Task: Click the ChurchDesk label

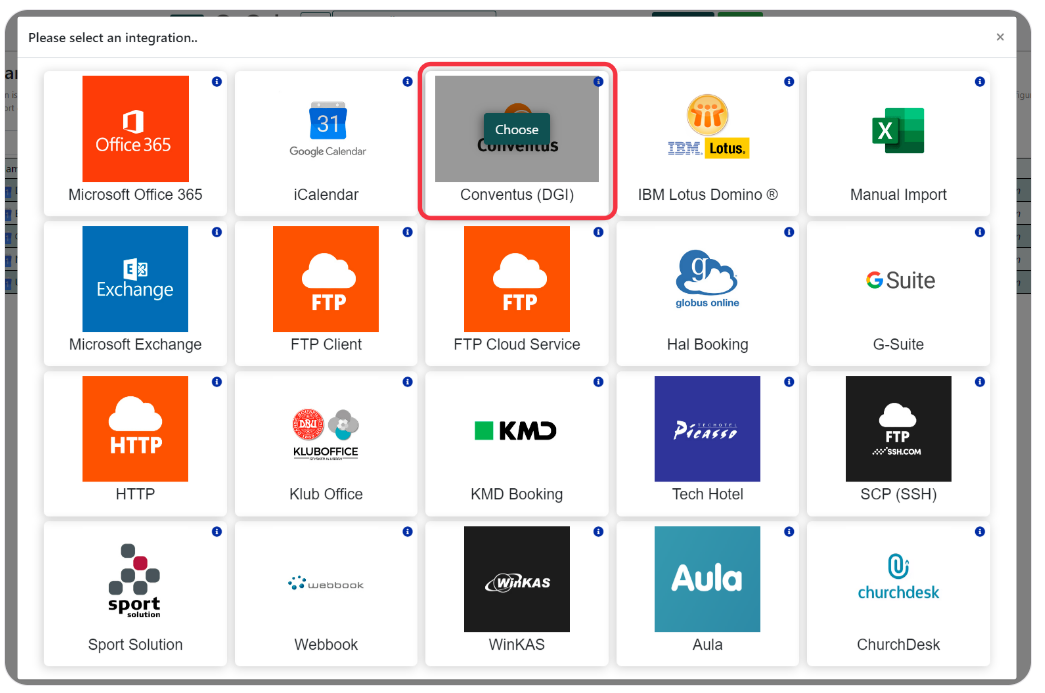Action: pyautogui.click(x=898, y=645)
